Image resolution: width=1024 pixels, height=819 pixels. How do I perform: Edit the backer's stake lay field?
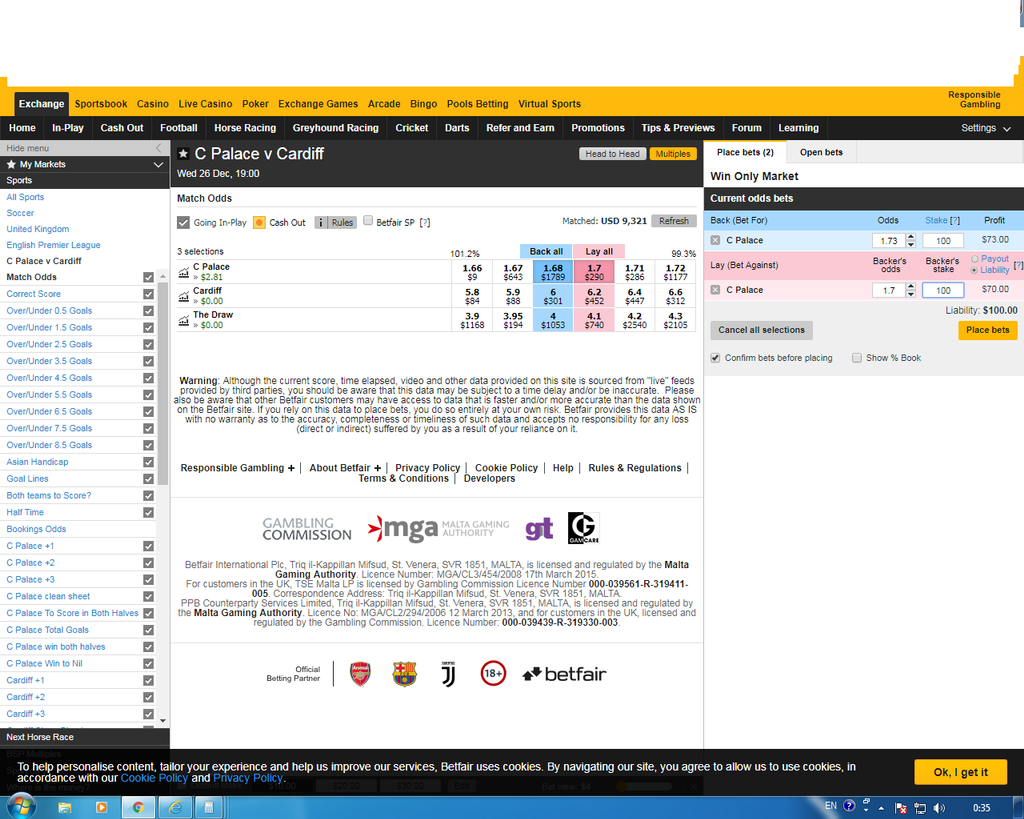click(943, 290)
